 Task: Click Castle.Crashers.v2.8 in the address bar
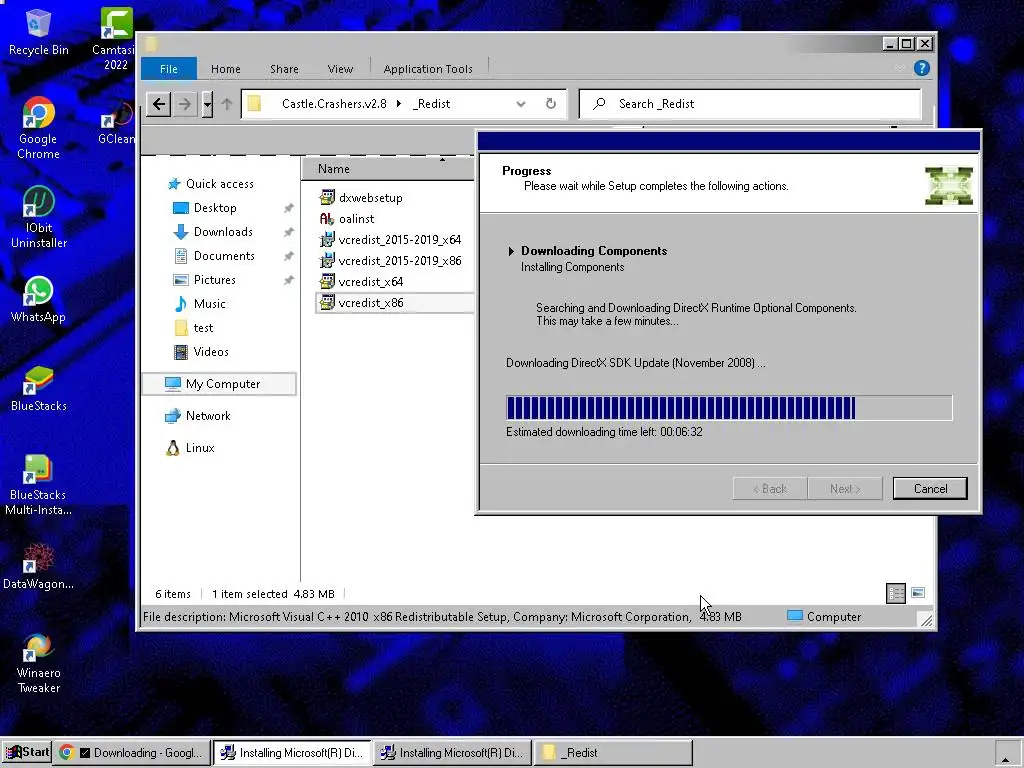click(x=334, y=104)
